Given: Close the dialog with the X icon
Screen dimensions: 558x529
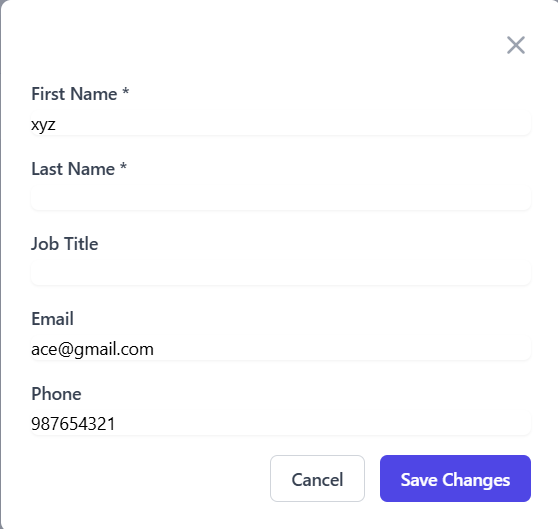Looking at the screenshot, I should pos(516,45).
